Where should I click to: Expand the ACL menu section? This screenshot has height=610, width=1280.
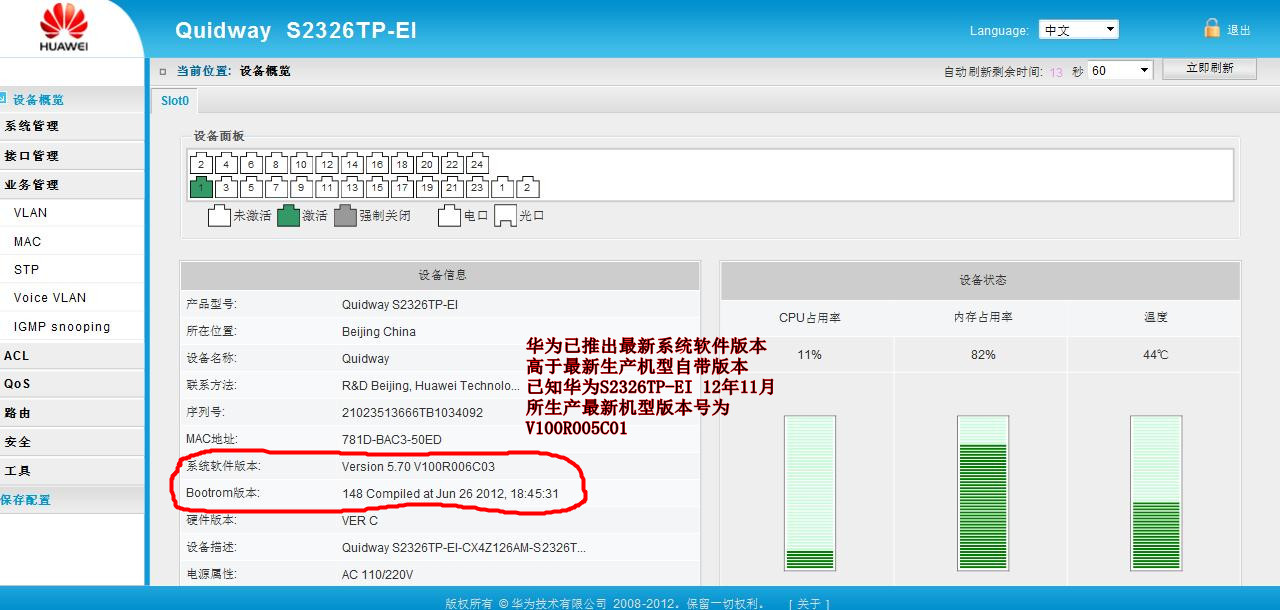(x=72, y=356)
